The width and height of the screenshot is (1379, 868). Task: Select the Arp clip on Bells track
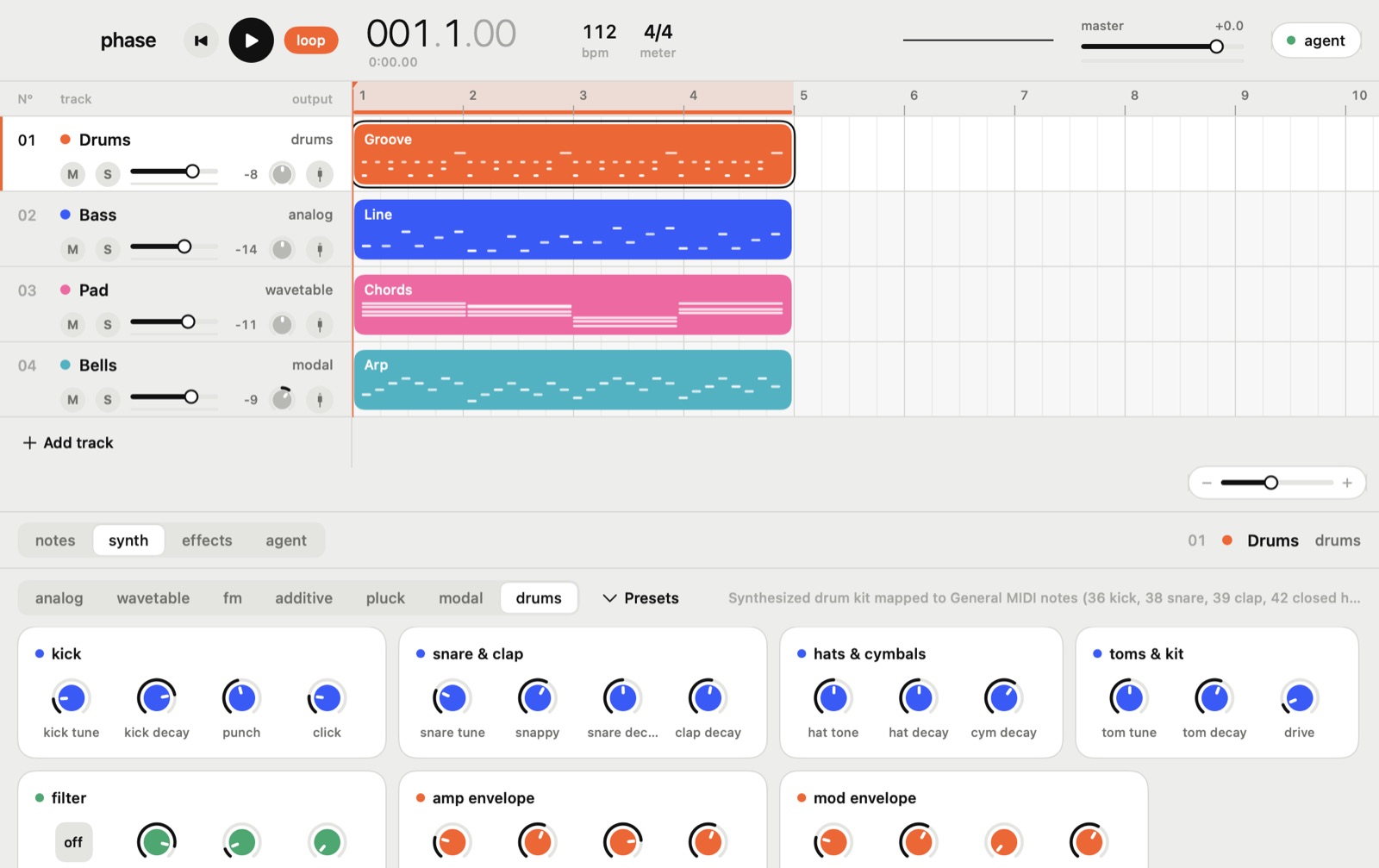[x=572, y=380]
